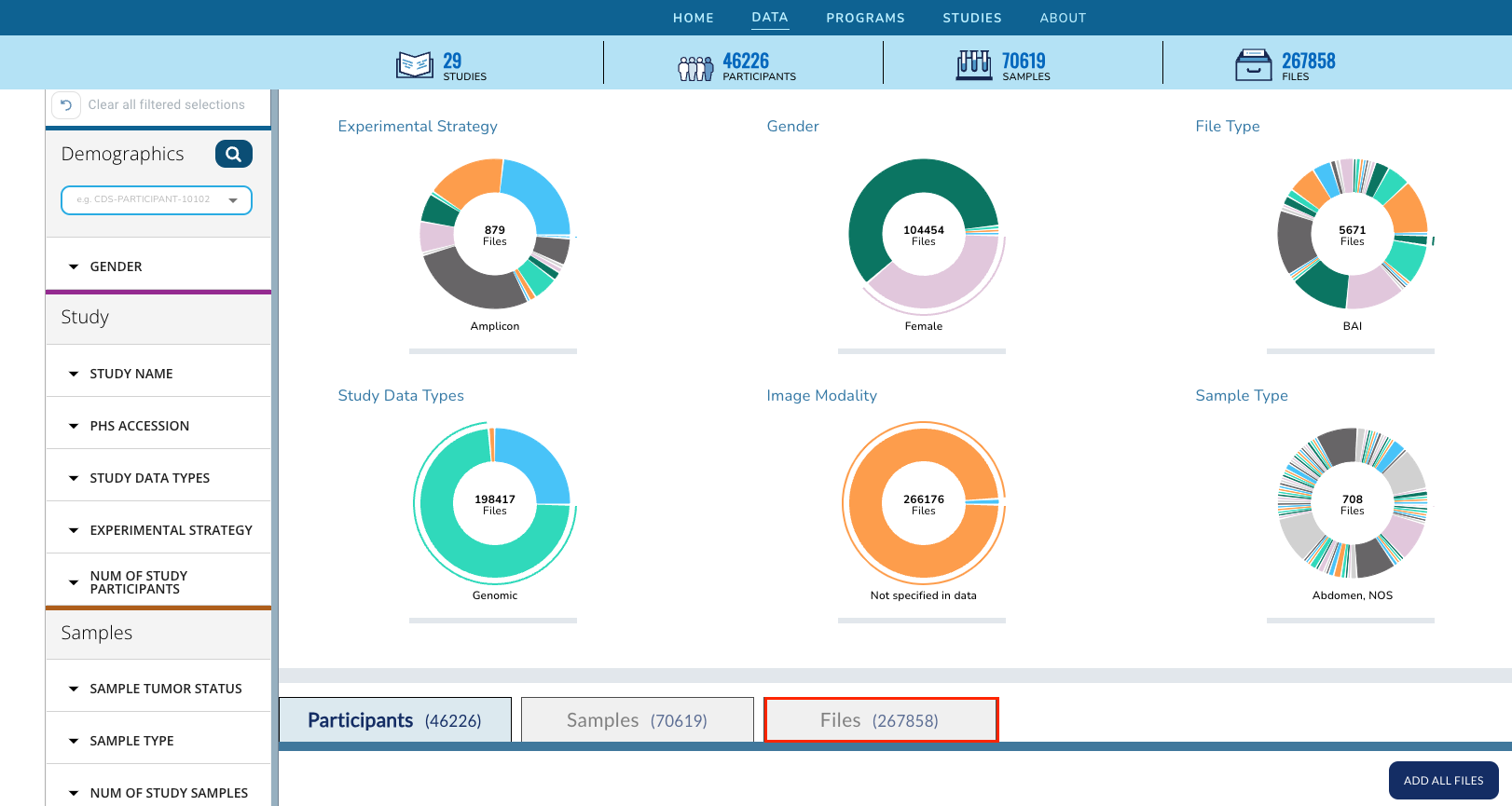Click the Genomic chart label
Image resolution: width=1512 pixels, height=806 pixels.
495,595
